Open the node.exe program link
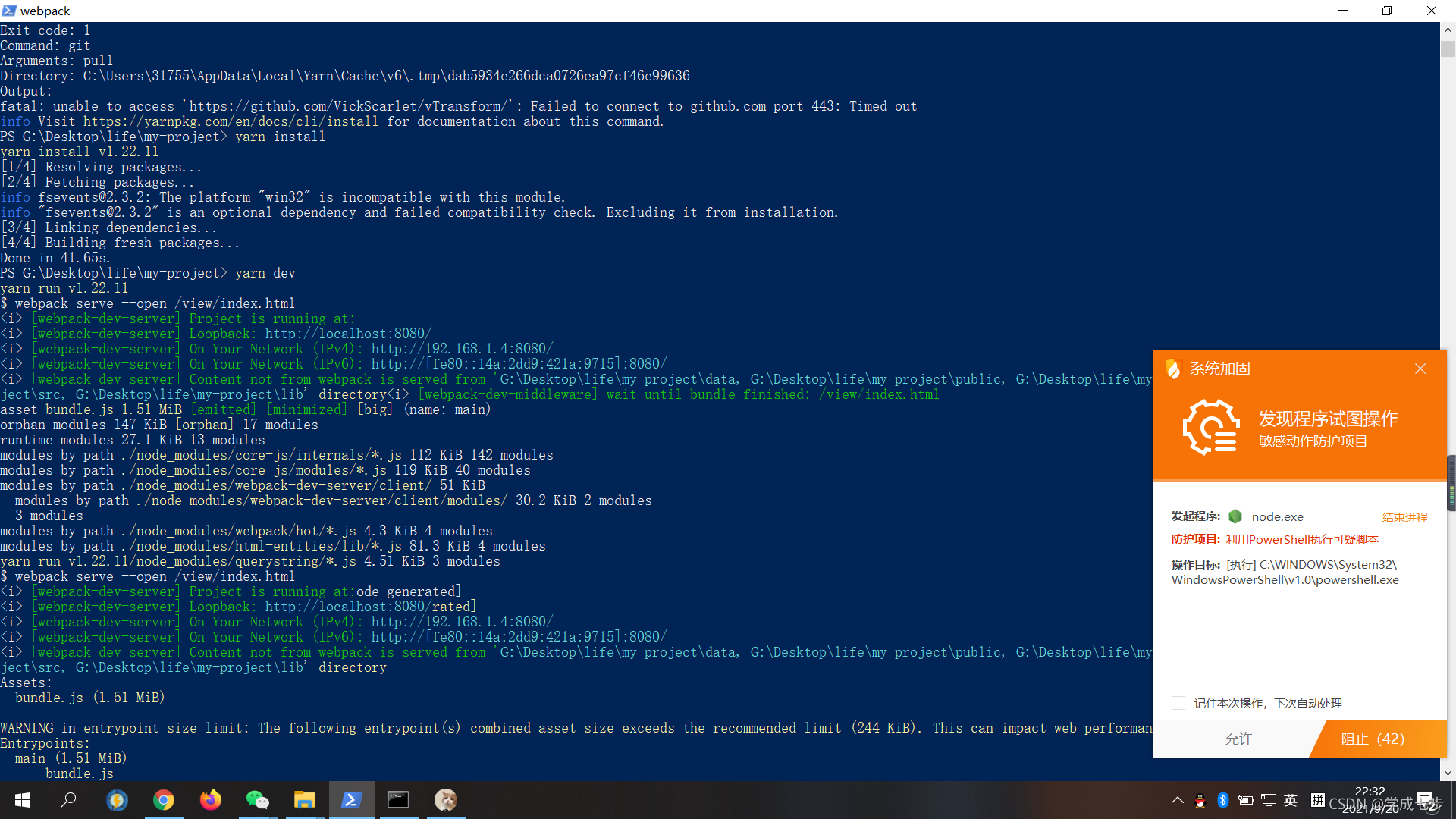The image size is (1456, 819). 1277,516
